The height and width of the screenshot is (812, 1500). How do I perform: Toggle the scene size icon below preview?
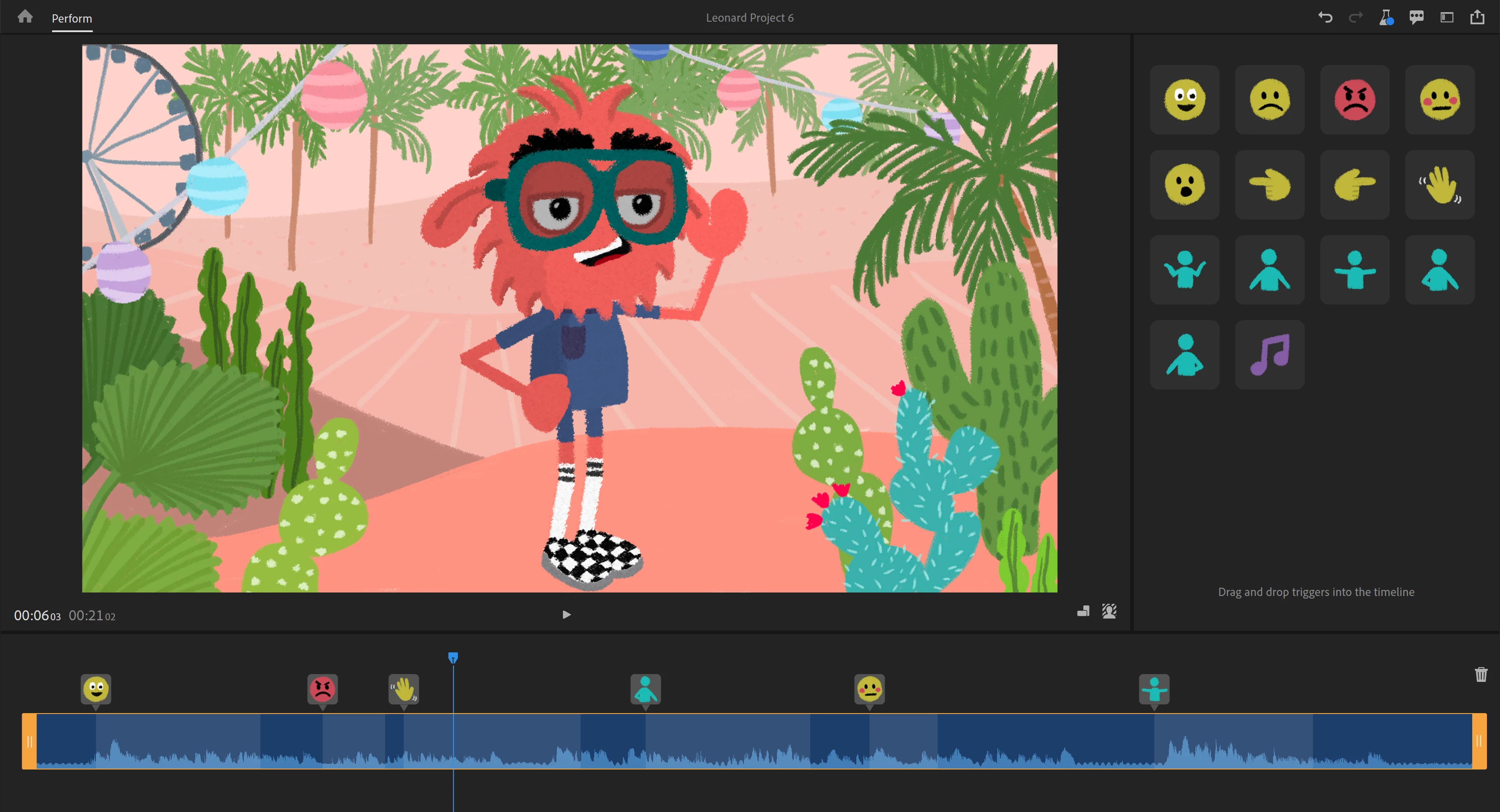coord(1083,611)
